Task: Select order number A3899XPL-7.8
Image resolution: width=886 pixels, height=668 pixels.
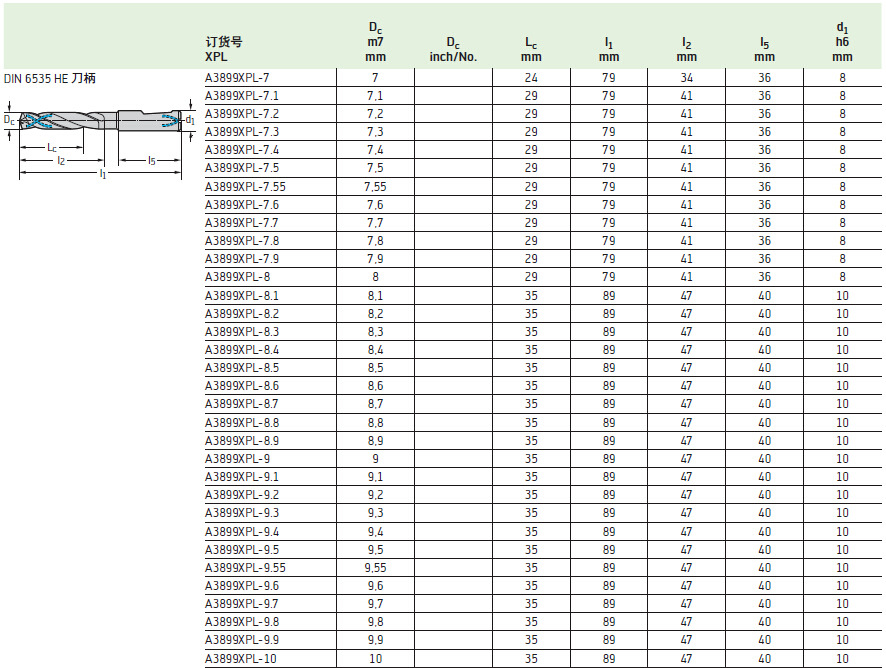Action: [241, 241]
